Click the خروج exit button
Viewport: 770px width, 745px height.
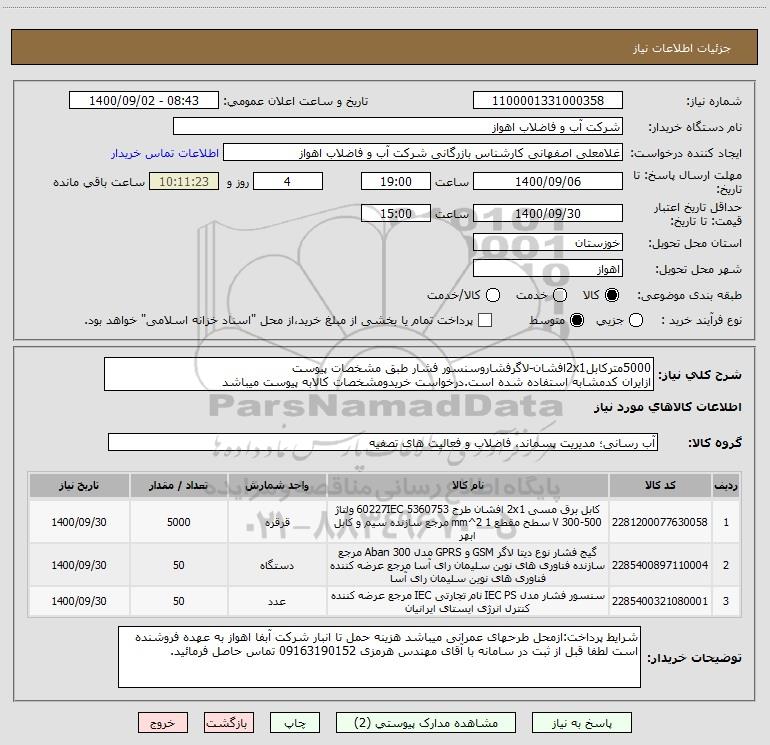(163, 723)
